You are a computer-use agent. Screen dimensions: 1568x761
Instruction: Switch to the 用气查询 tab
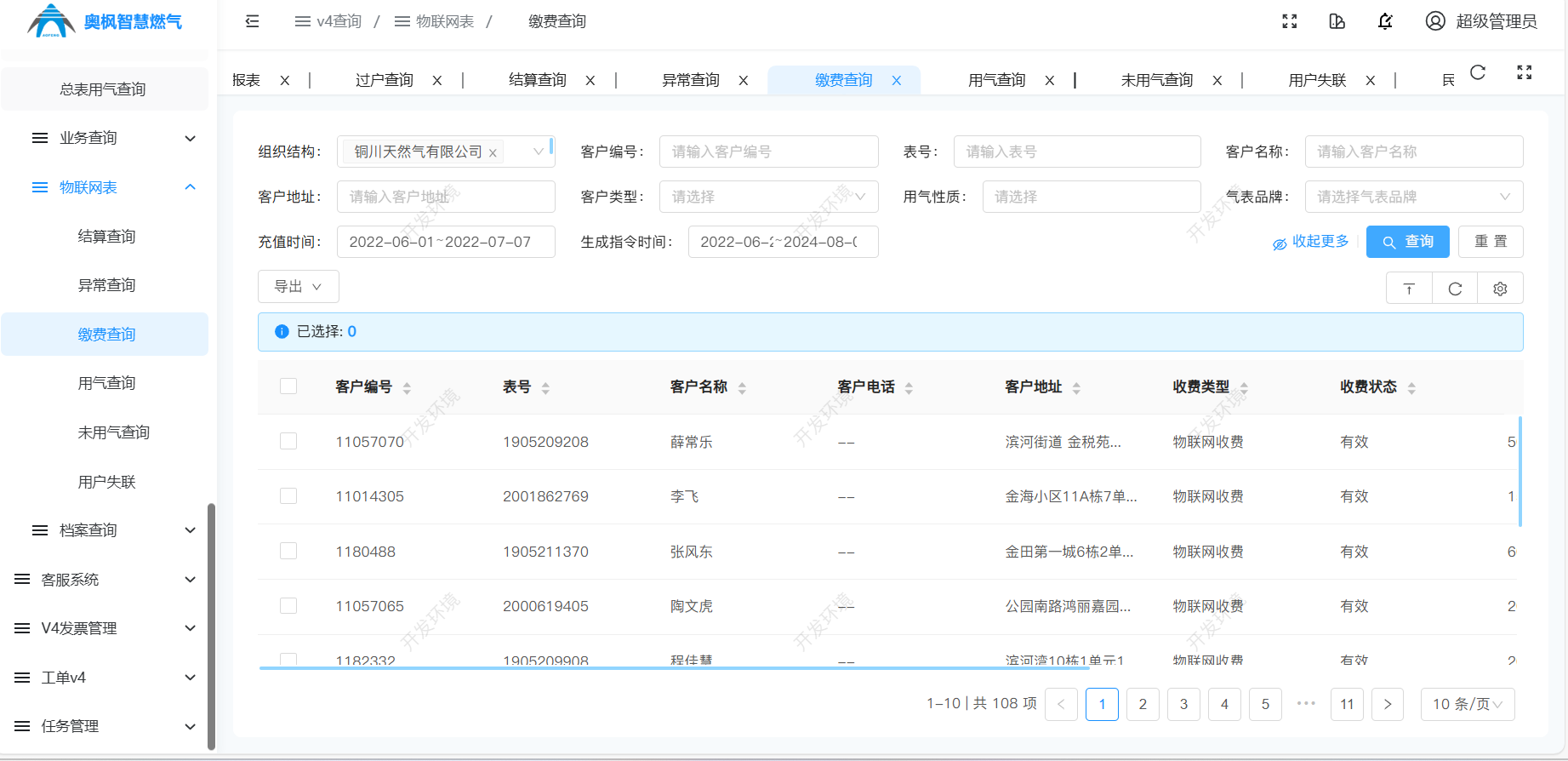coord(997,80)
